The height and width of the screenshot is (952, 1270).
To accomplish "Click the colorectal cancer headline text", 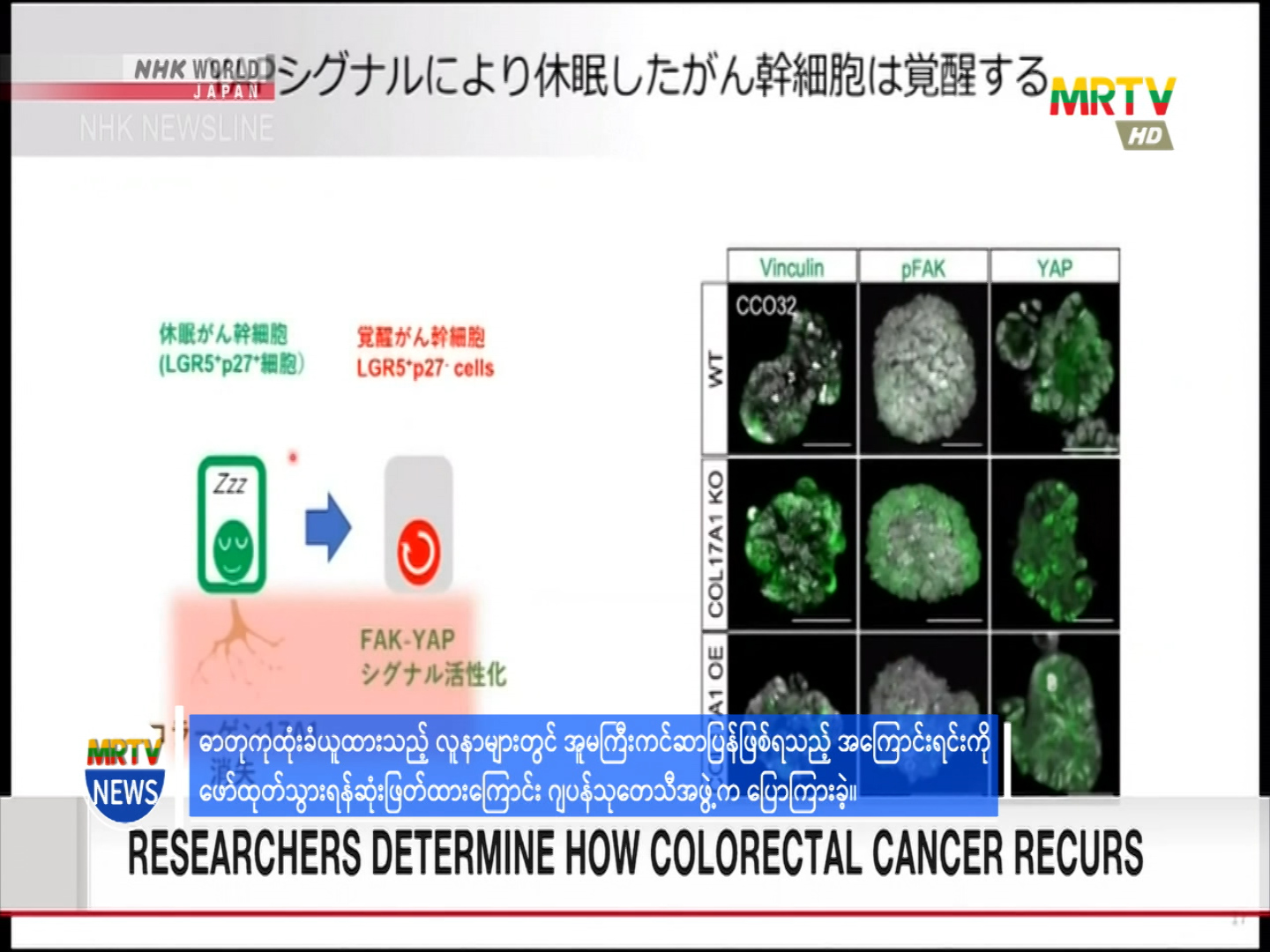I will click(635, 853).
